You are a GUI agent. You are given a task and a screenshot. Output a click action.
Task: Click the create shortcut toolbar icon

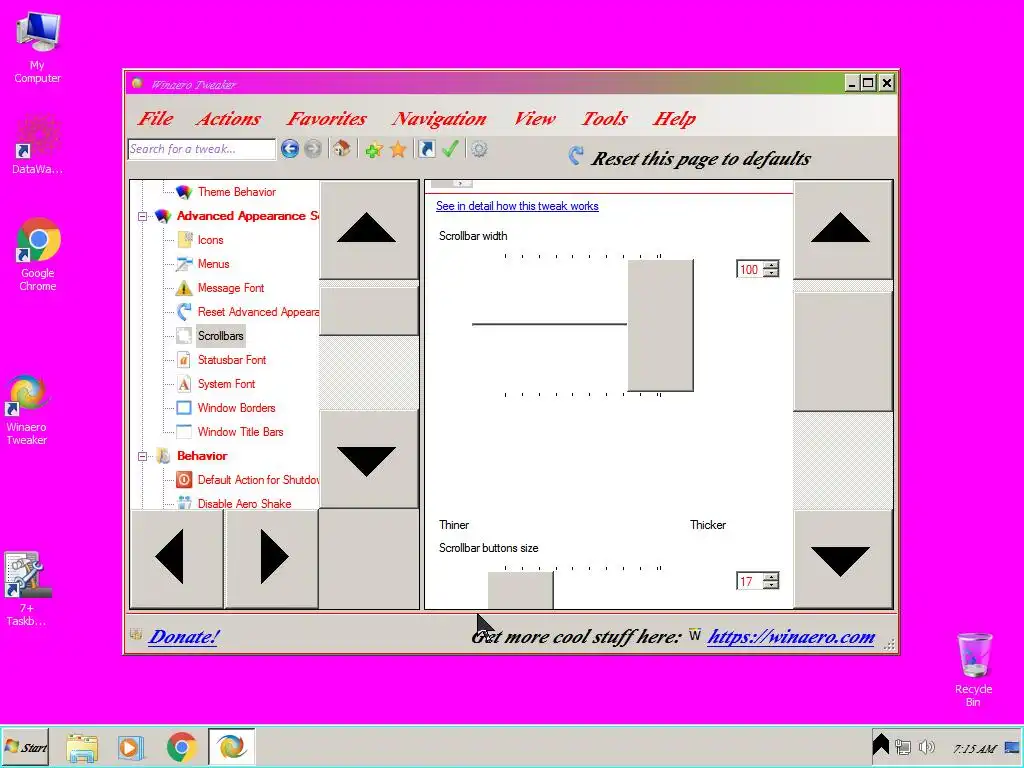click(x=426, y=149)
